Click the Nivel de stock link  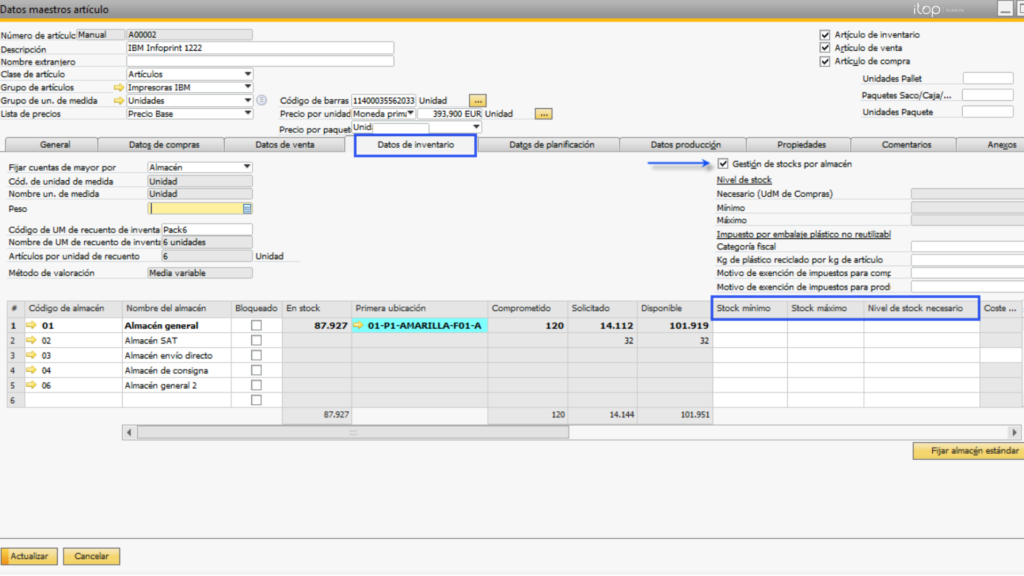(x=744, y=180)
